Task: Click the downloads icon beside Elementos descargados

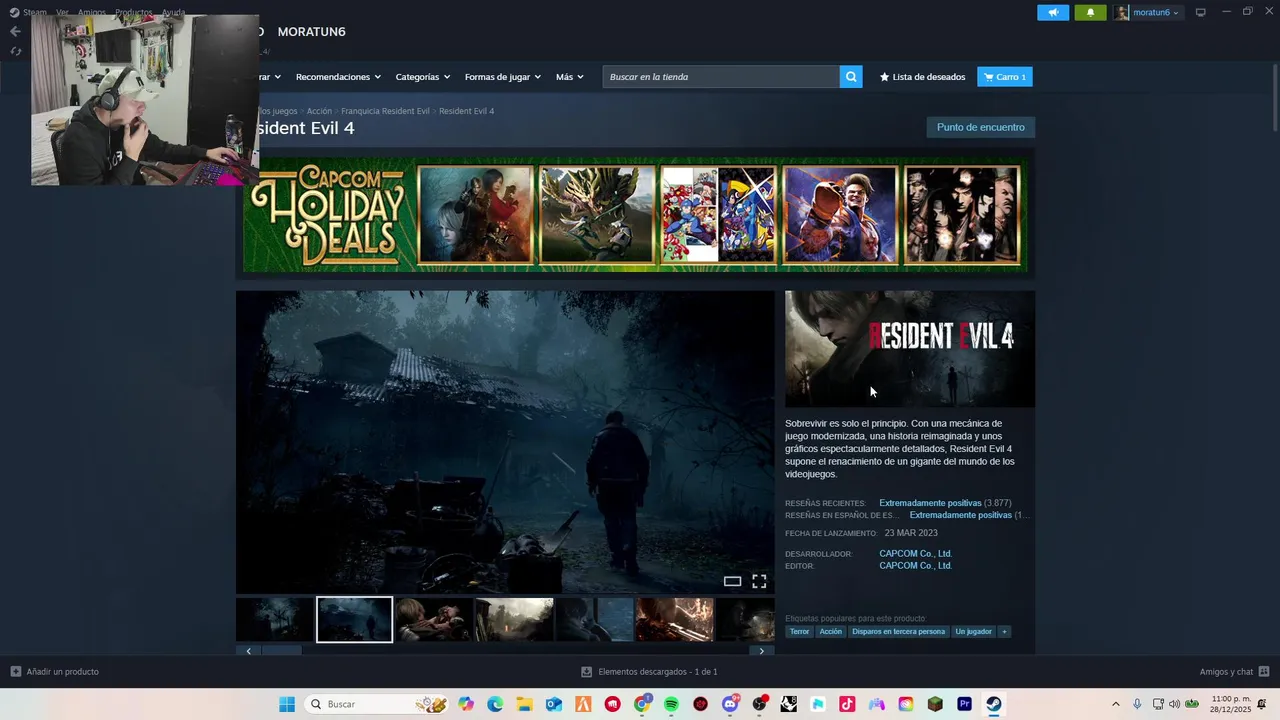Action: (587, 672)
